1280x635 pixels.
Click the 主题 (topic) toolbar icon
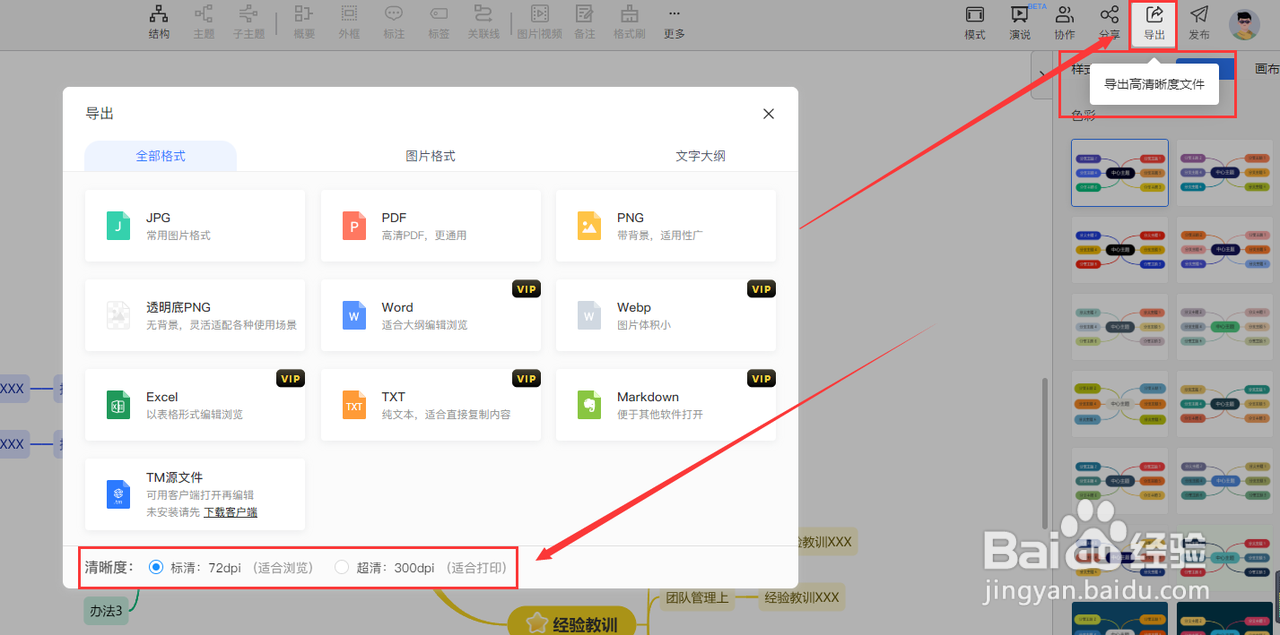203,22
